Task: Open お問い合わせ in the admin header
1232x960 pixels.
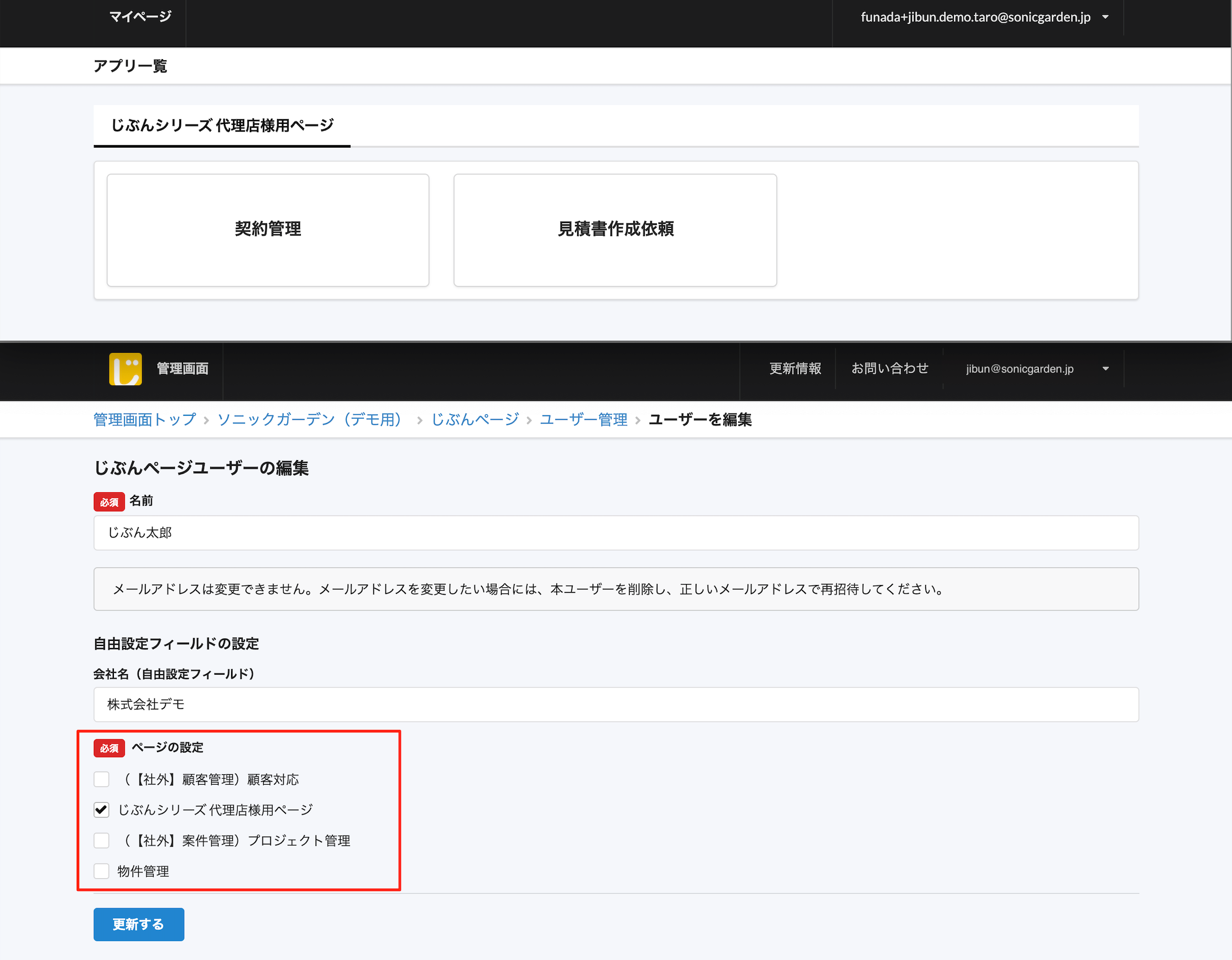Action: (x=890, y=369)
